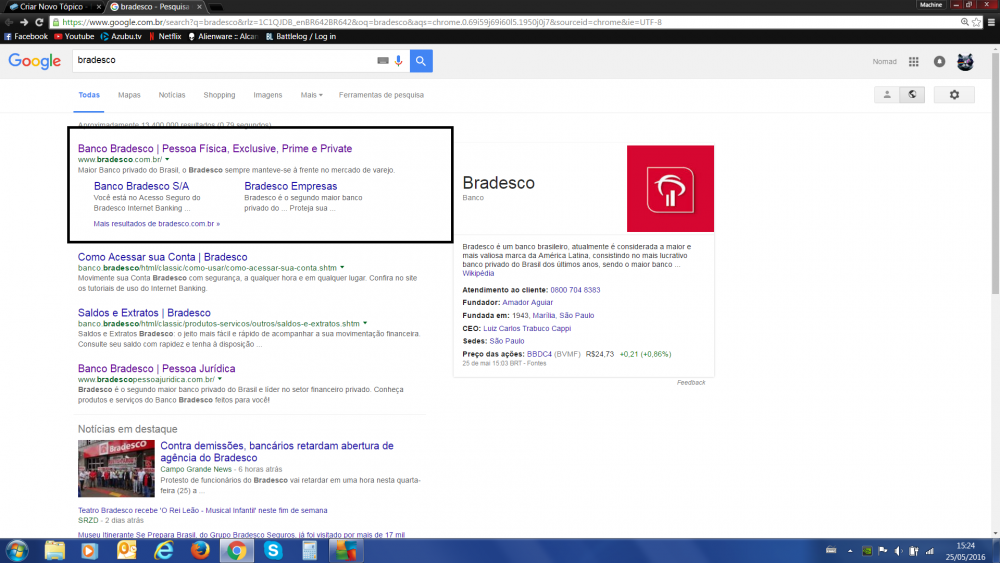Open Banco Bradesco Pessoa Jurídica result

157,369
